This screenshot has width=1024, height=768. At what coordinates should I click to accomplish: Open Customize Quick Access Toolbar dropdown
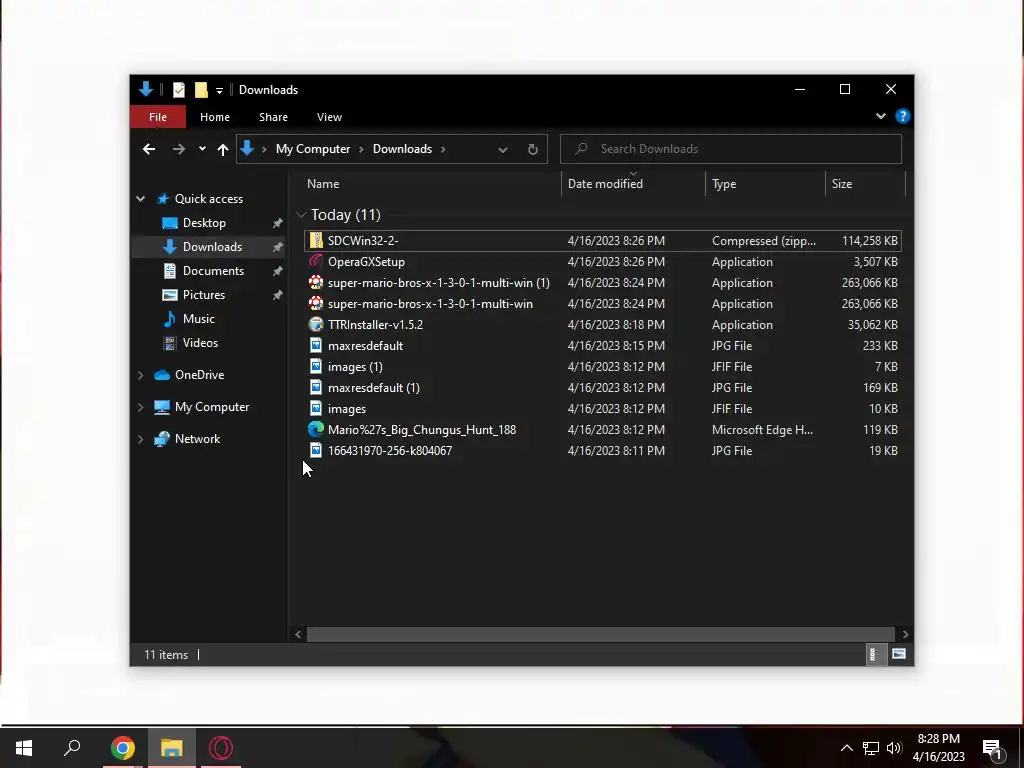(x=219, y=90)
